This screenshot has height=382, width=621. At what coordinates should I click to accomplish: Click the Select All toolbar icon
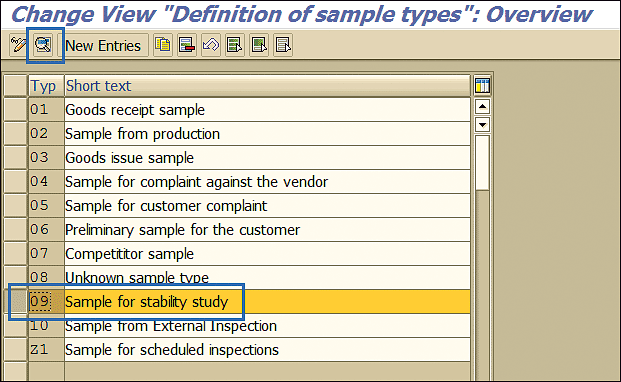pyautogui.click(x=235, y=45)
